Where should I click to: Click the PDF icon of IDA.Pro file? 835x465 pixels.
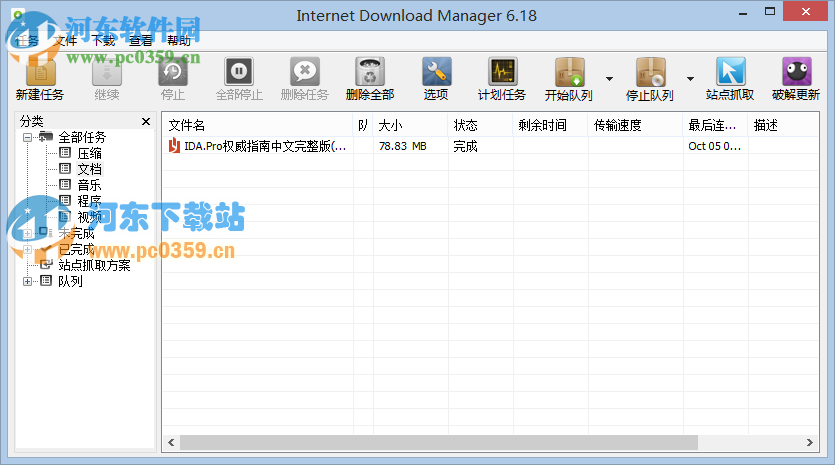[174, 145]
